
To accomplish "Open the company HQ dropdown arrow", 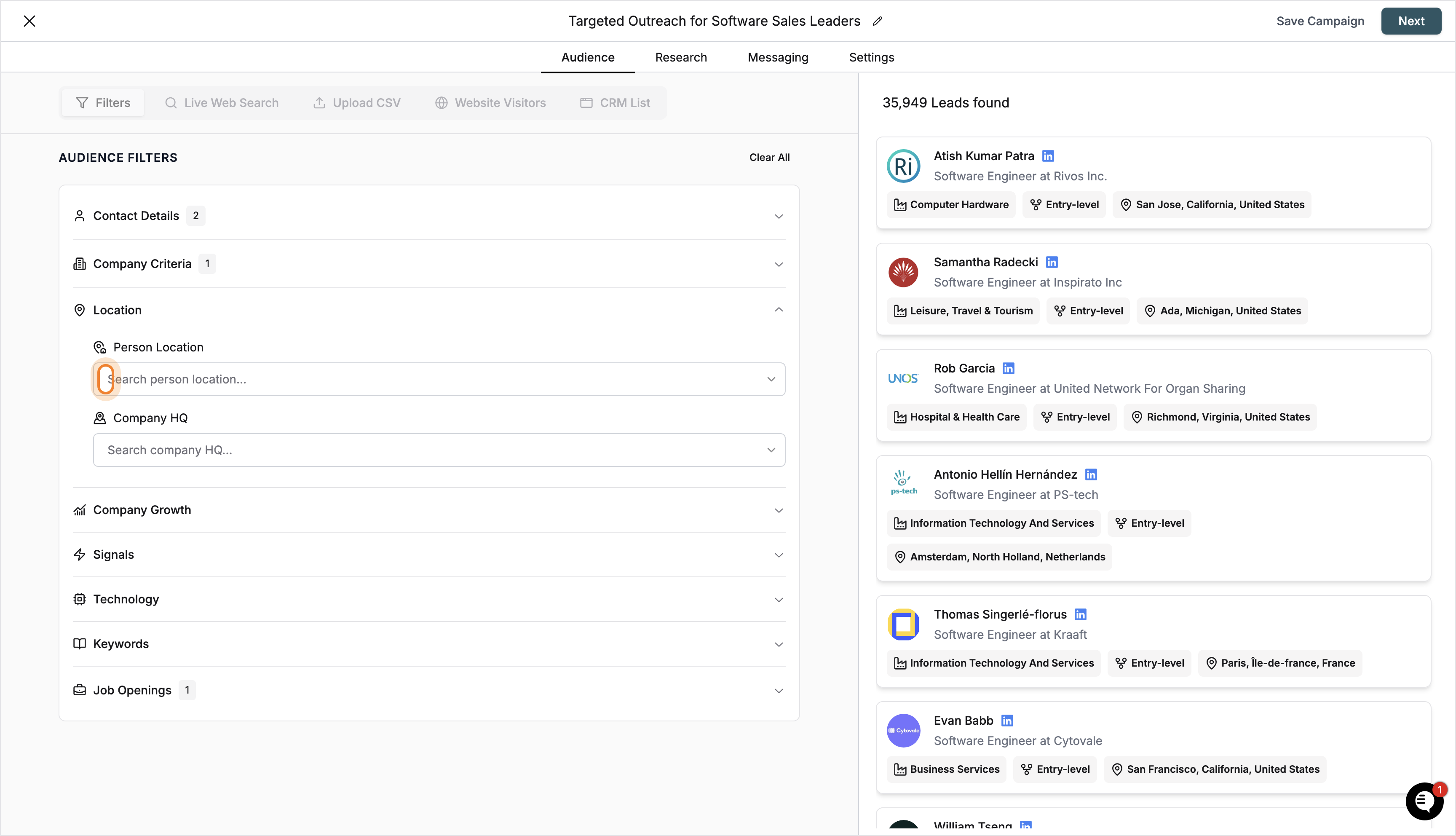I will point(771,450).
